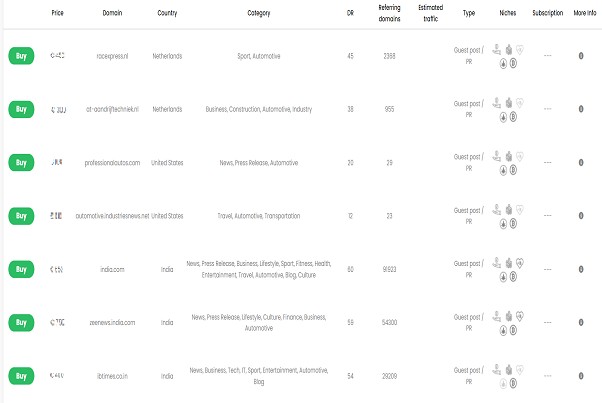602x403 pixels.
Task: Sort the table by DR column
Action: (x=350, y=13)
